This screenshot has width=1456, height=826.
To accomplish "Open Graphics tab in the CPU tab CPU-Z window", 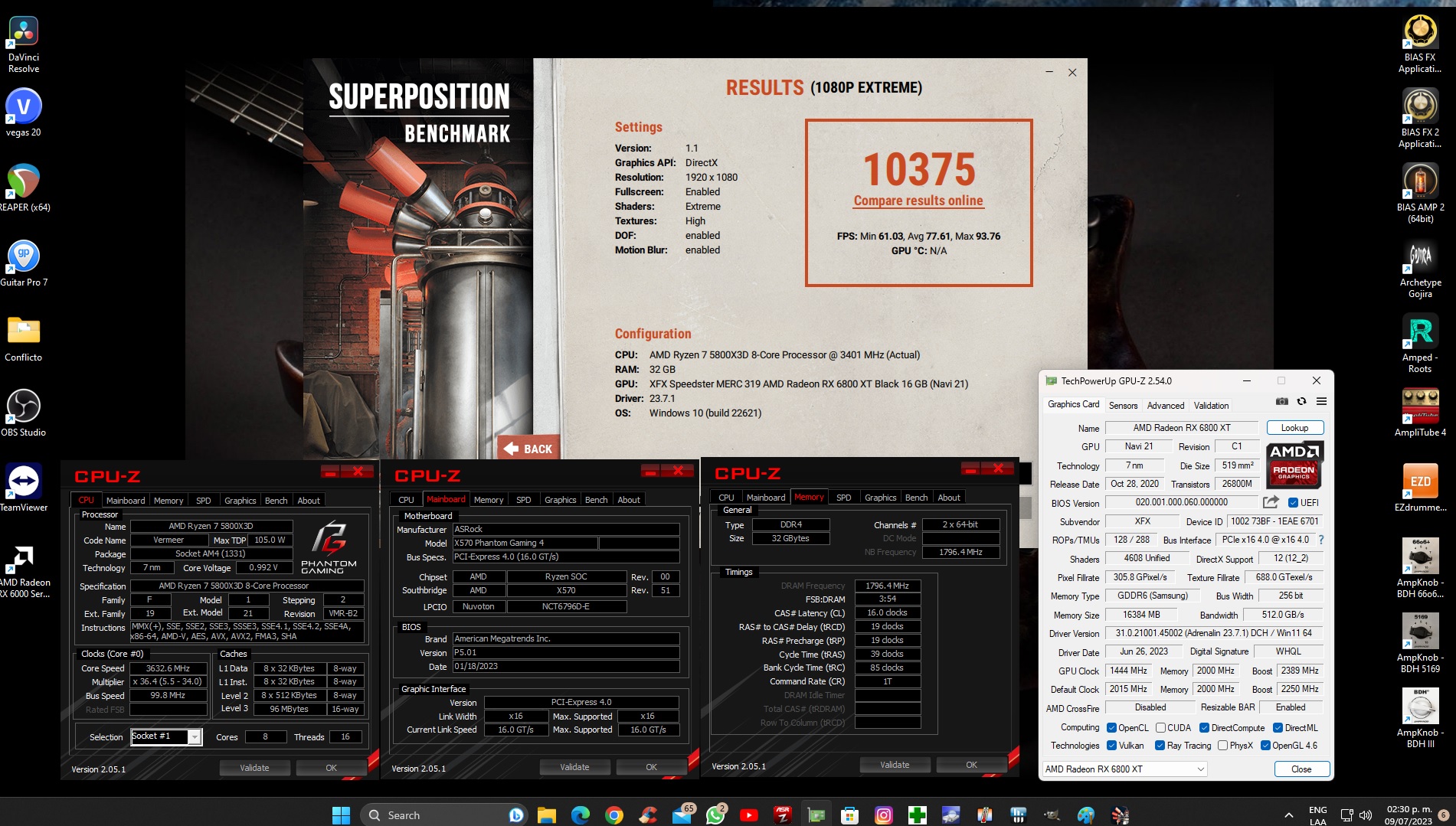I will [240, 501].
